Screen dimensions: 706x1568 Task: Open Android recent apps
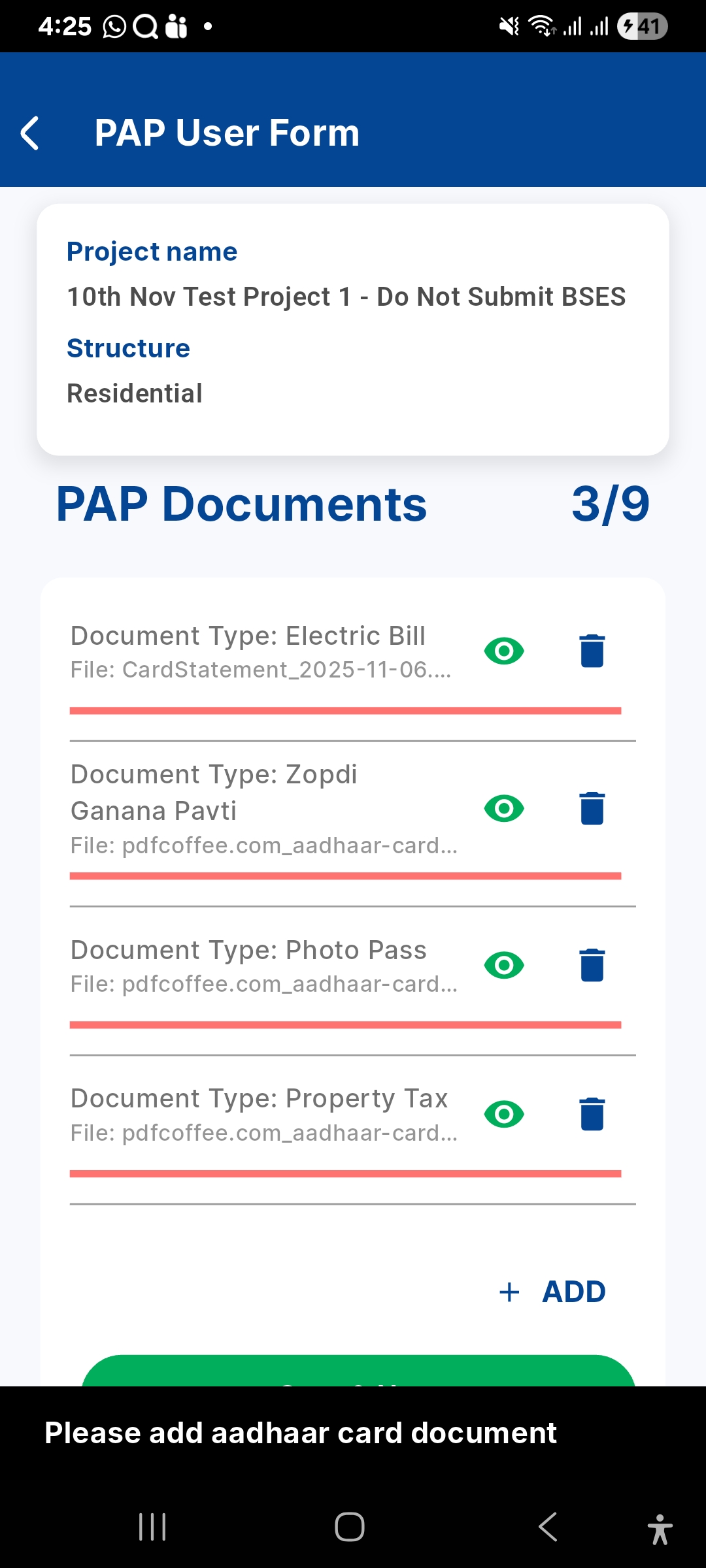click(152, 1527)
